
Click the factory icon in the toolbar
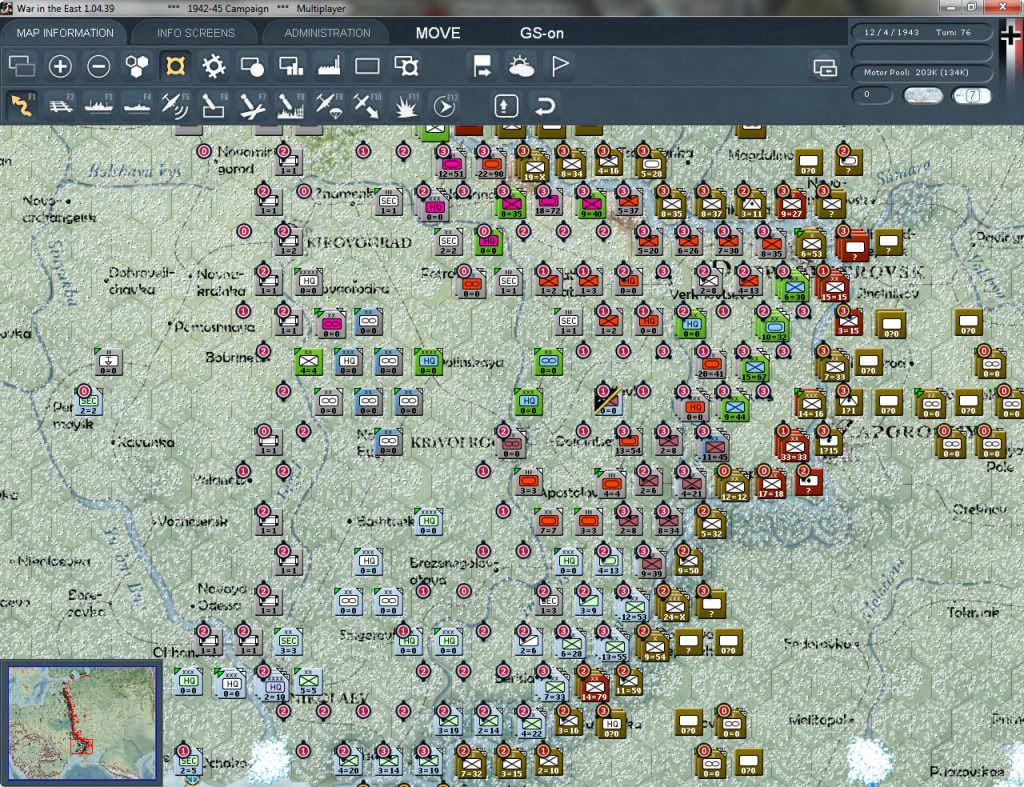pos(329,66)
